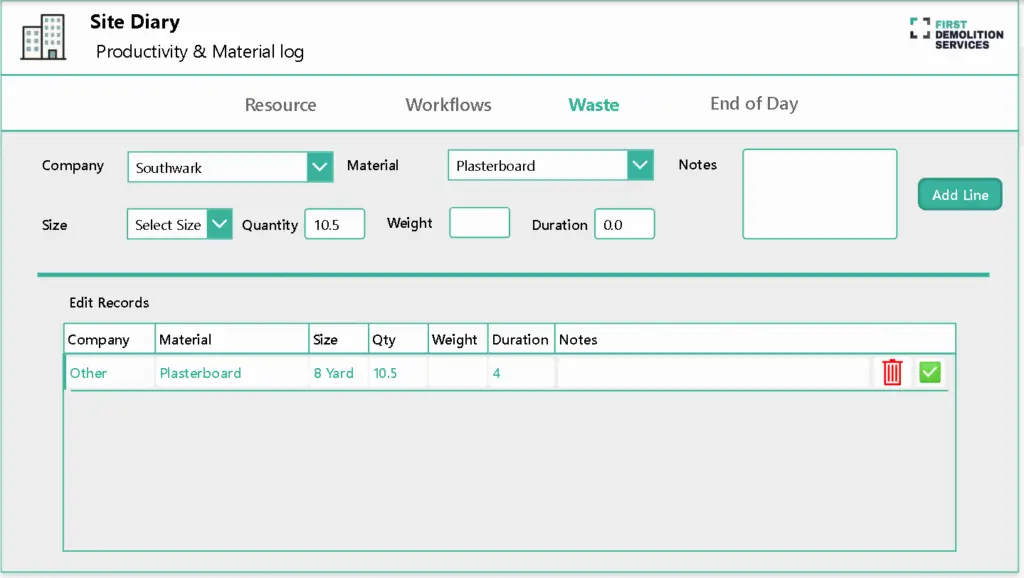The width and height of the screenshot is (1024, 578).
Task: Click the Plasterboard cell in Edit Records
Action: (x=201, y=373)
